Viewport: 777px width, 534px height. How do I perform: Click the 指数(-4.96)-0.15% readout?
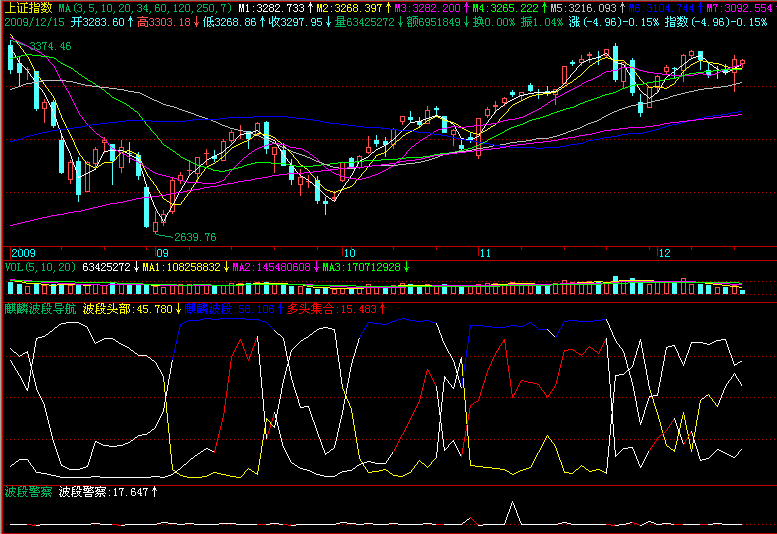coord(716,22)
